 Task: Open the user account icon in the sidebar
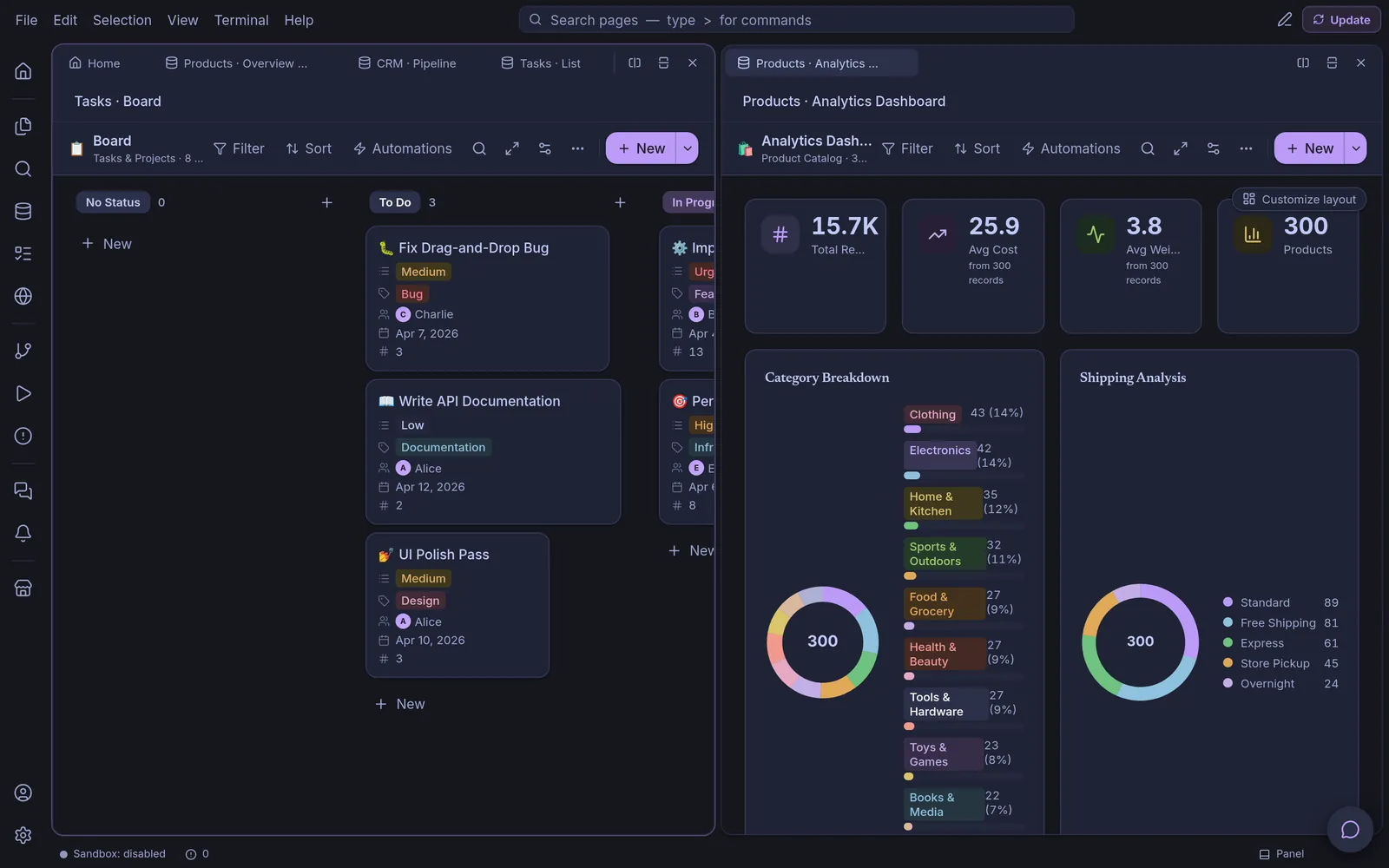(23, 792)
